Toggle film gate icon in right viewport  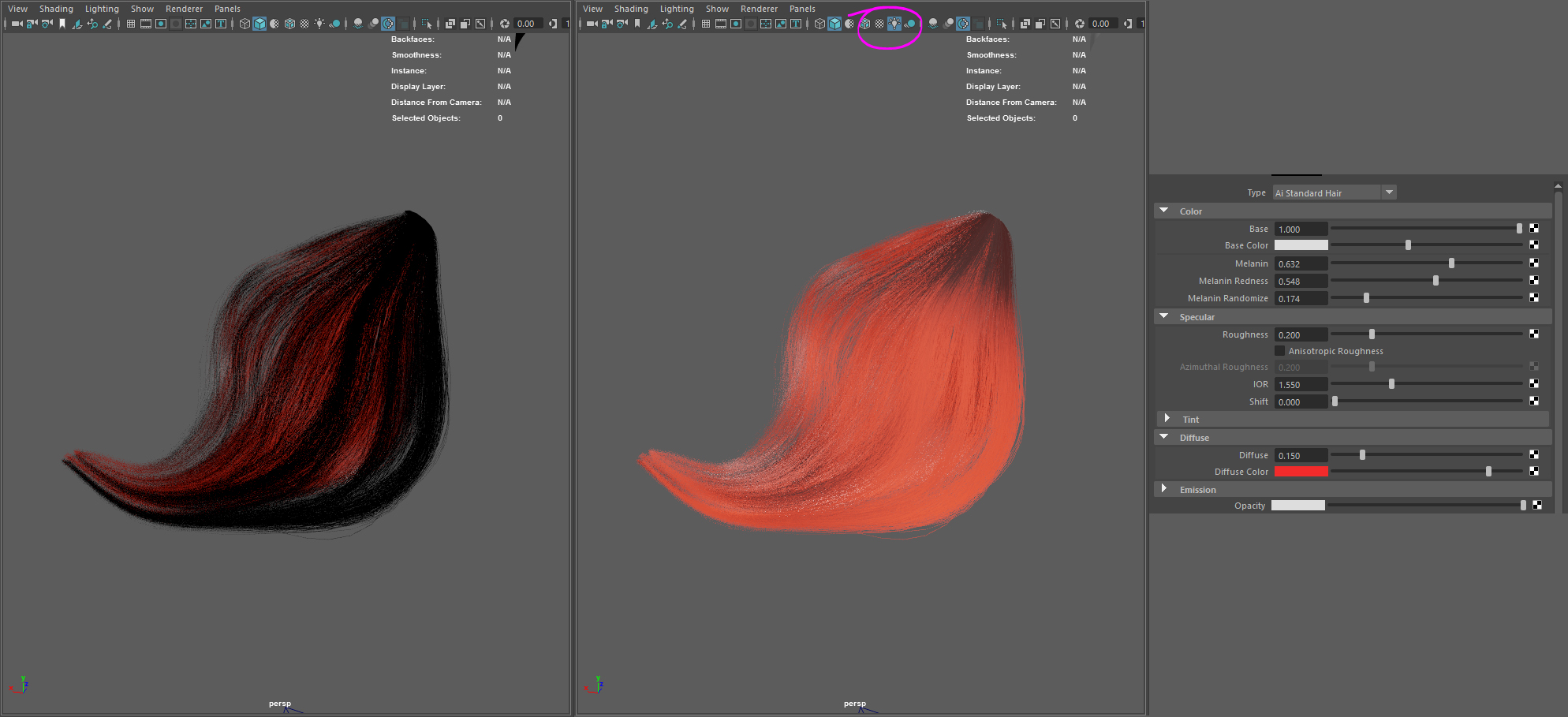pyautogui.click(x=721, y=24)
